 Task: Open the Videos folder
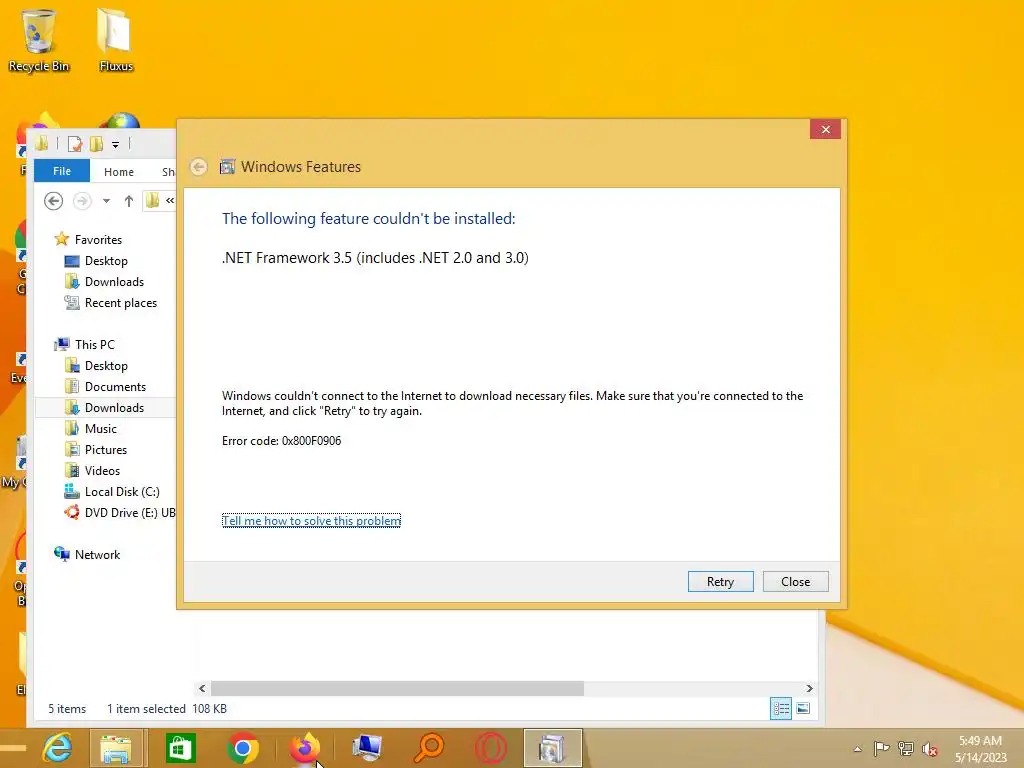pyautogui.click(x=102, y=470)
